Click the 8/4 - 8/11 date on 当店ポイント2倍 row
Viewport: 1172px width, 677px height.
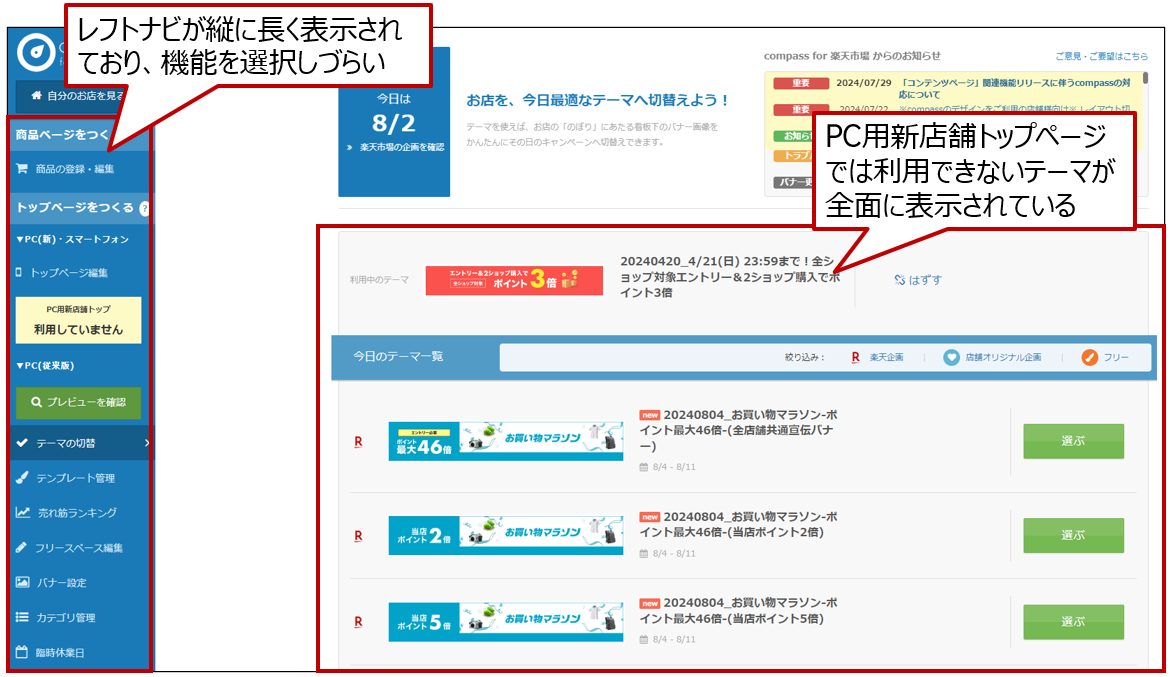[x=667, y=554]
